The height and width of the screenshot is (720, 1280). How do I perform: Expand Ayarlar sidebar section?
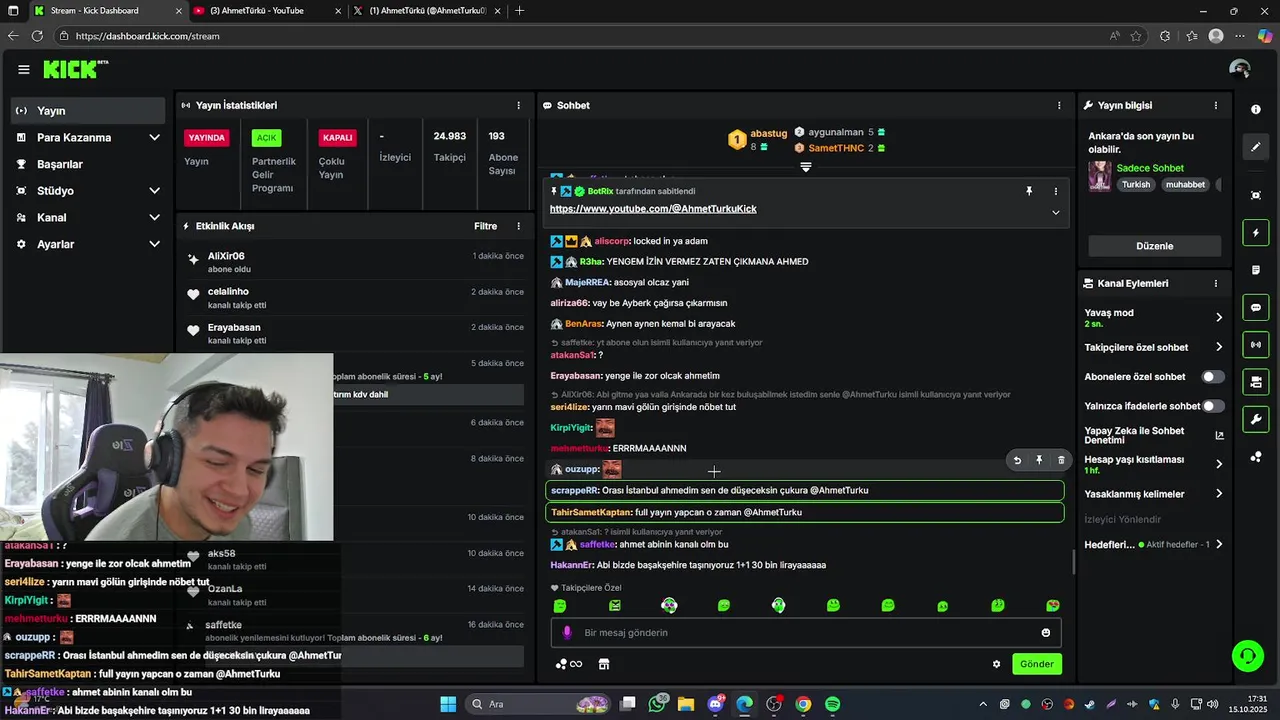pyautogui.click(x=154, y=244)
